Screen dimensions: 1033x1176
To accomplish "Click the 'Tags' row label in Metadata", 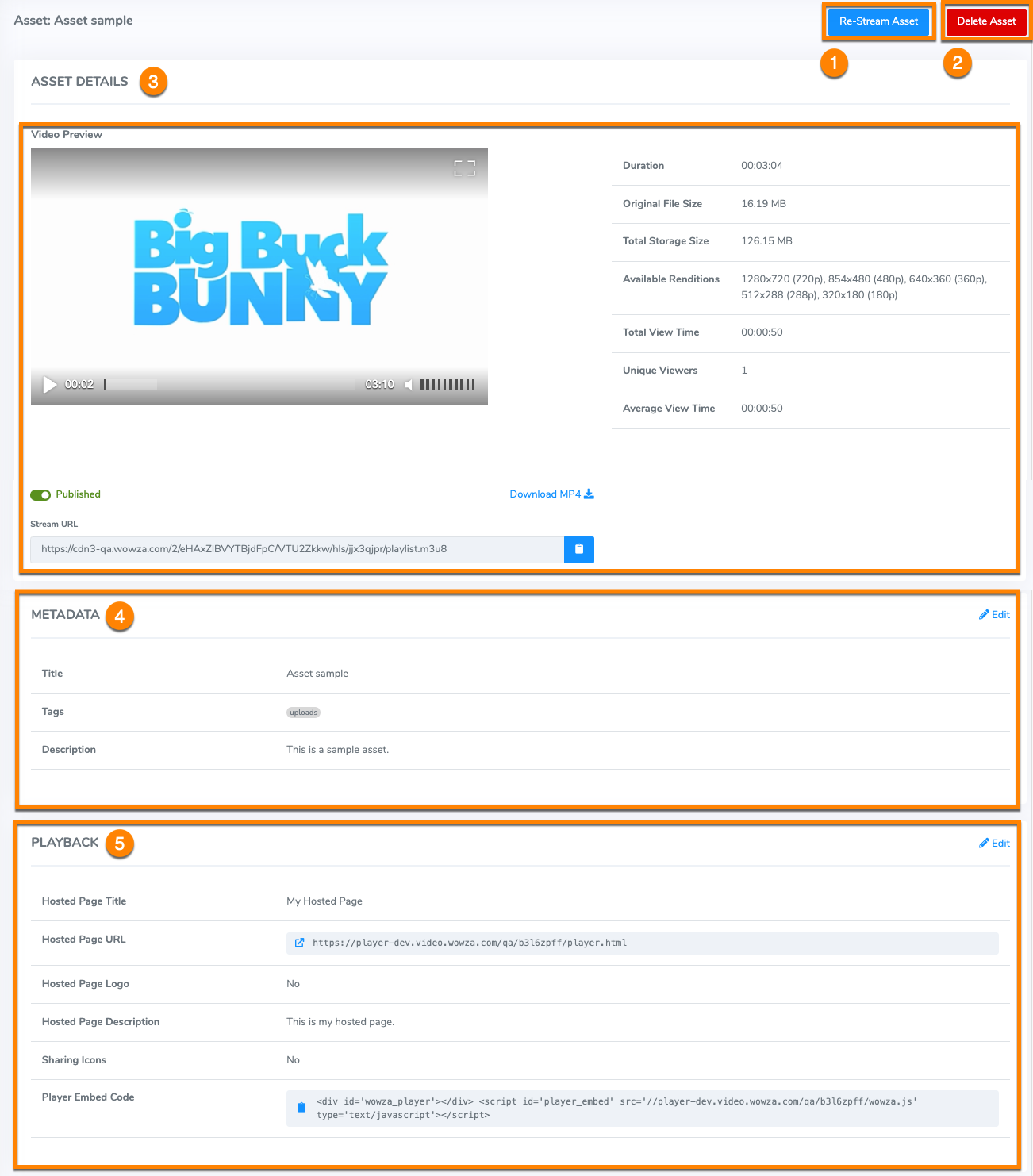I will (52, 712).
